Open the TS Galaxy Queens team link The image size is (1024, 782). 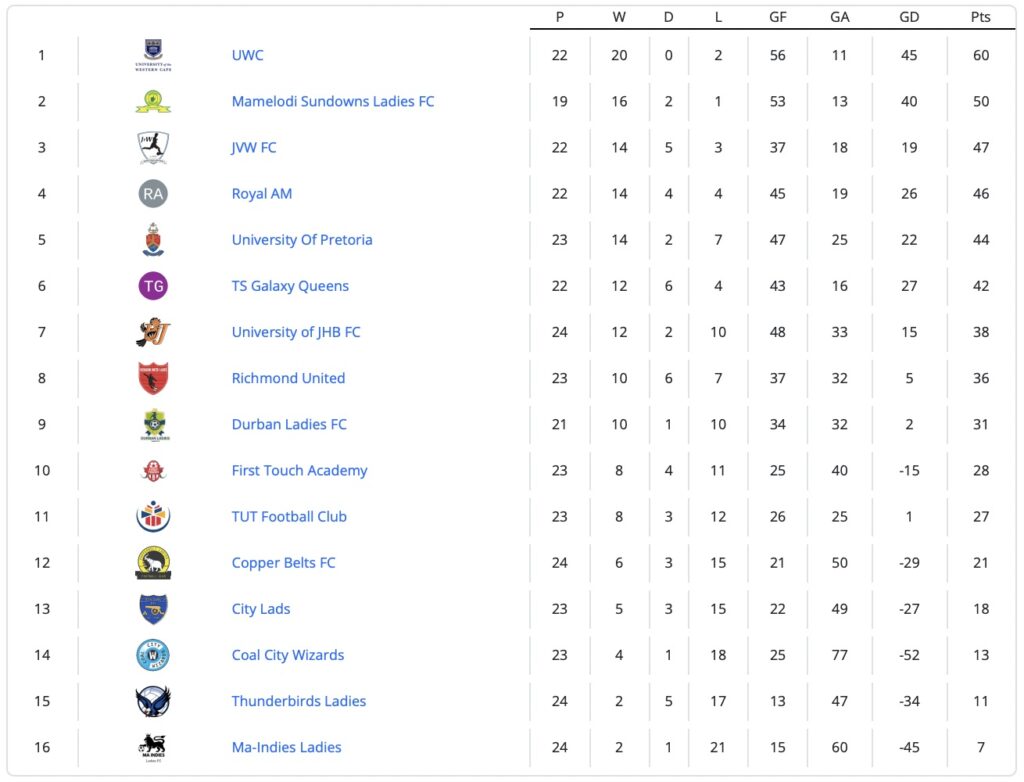click(290, 286)
